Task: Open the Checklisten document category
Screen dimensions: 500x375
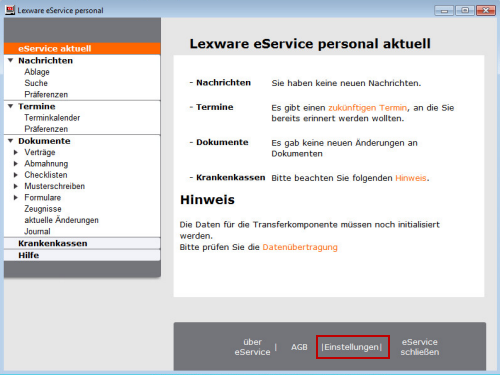Action: coord(46,175)
